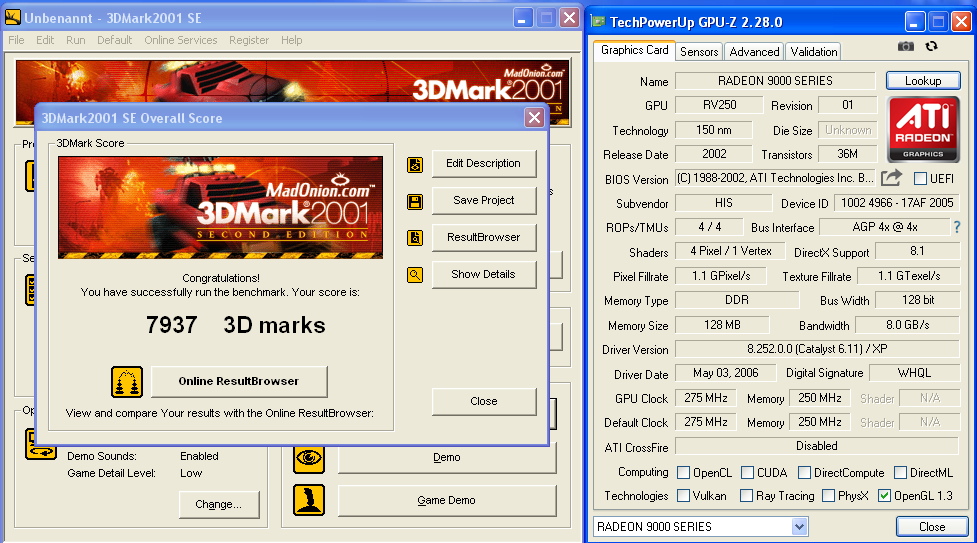The height and width of the screenshot is (543, 977).
Task: Click the ATI CrossFire 'Disabled' value
Action: [817, 446]
